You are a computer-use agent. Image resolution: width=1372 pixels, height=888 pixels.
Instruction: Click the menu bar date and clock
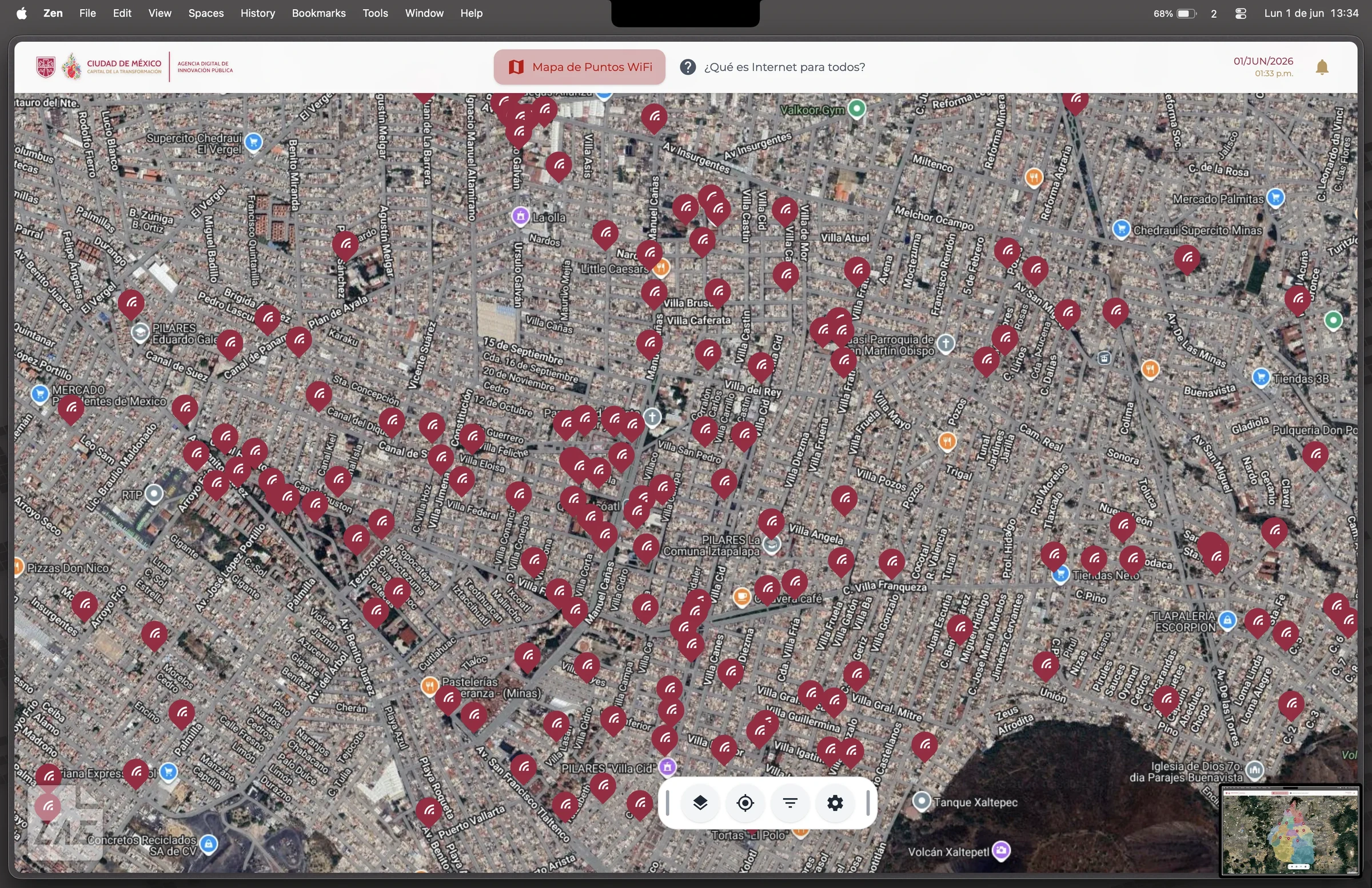(x=1311, y=13)
